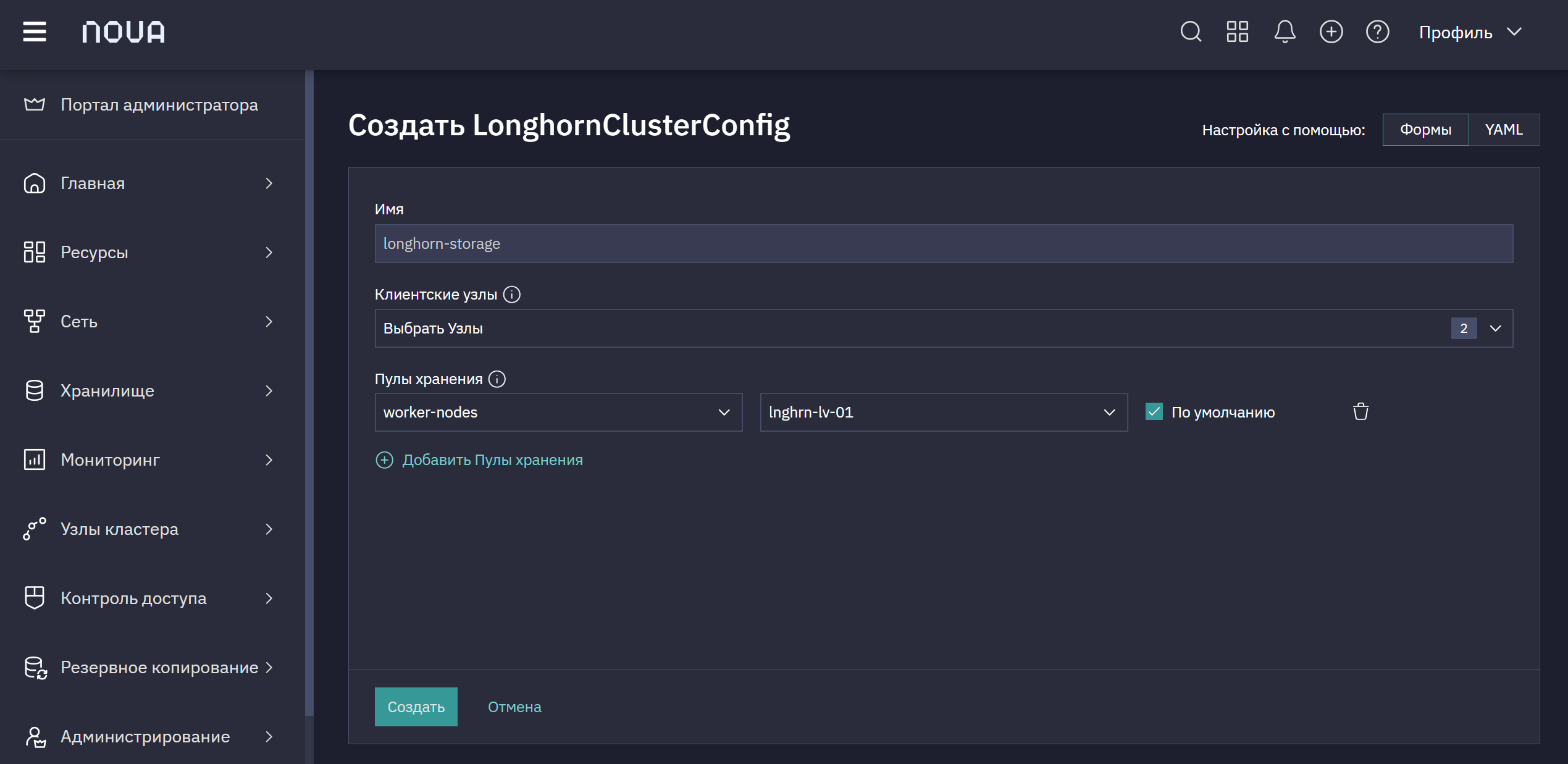Click the Узлы кластера nodes icon
Viewport: 1568px width, 764px height.
click(x=35, y=529)
